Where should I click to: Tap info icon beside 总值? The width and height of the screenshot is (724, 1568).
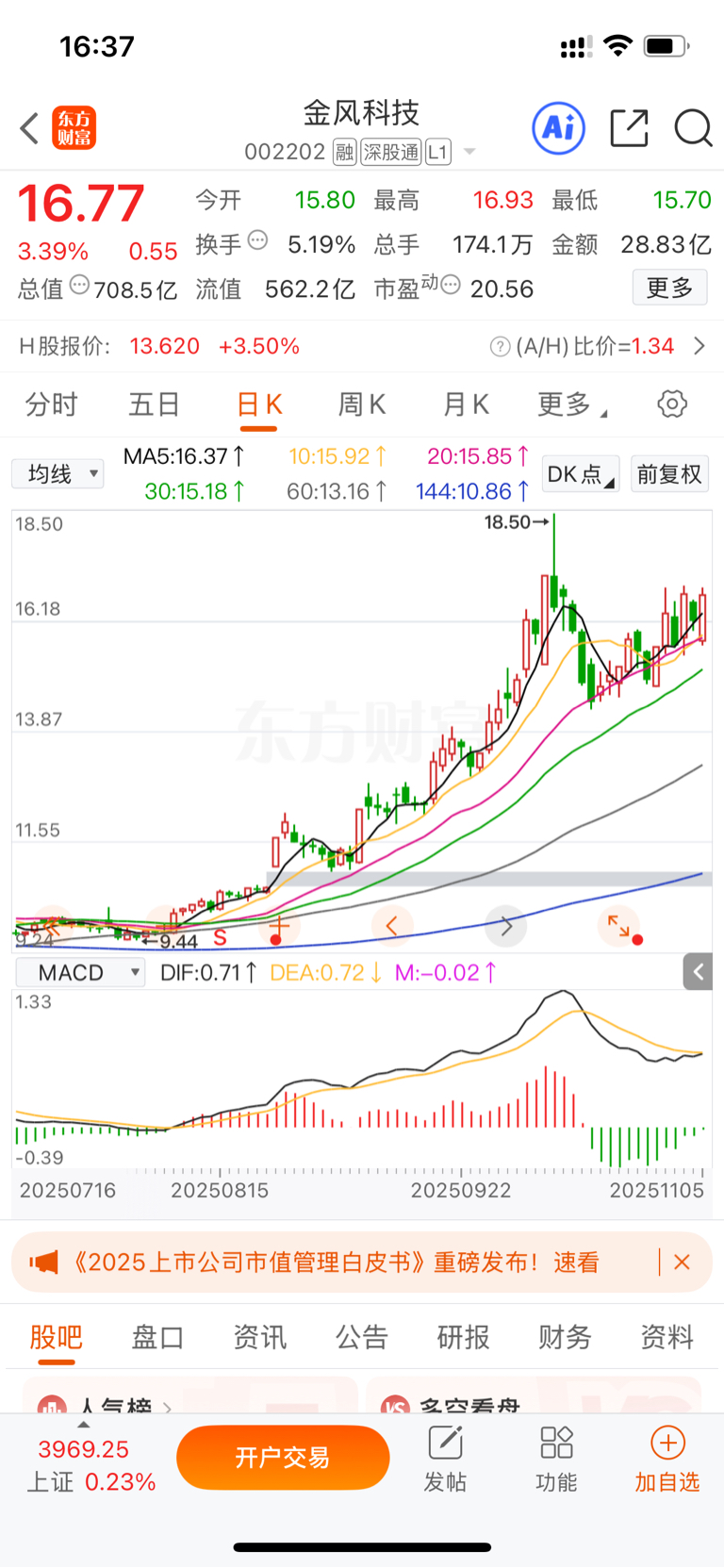click(x=80, y=285)
